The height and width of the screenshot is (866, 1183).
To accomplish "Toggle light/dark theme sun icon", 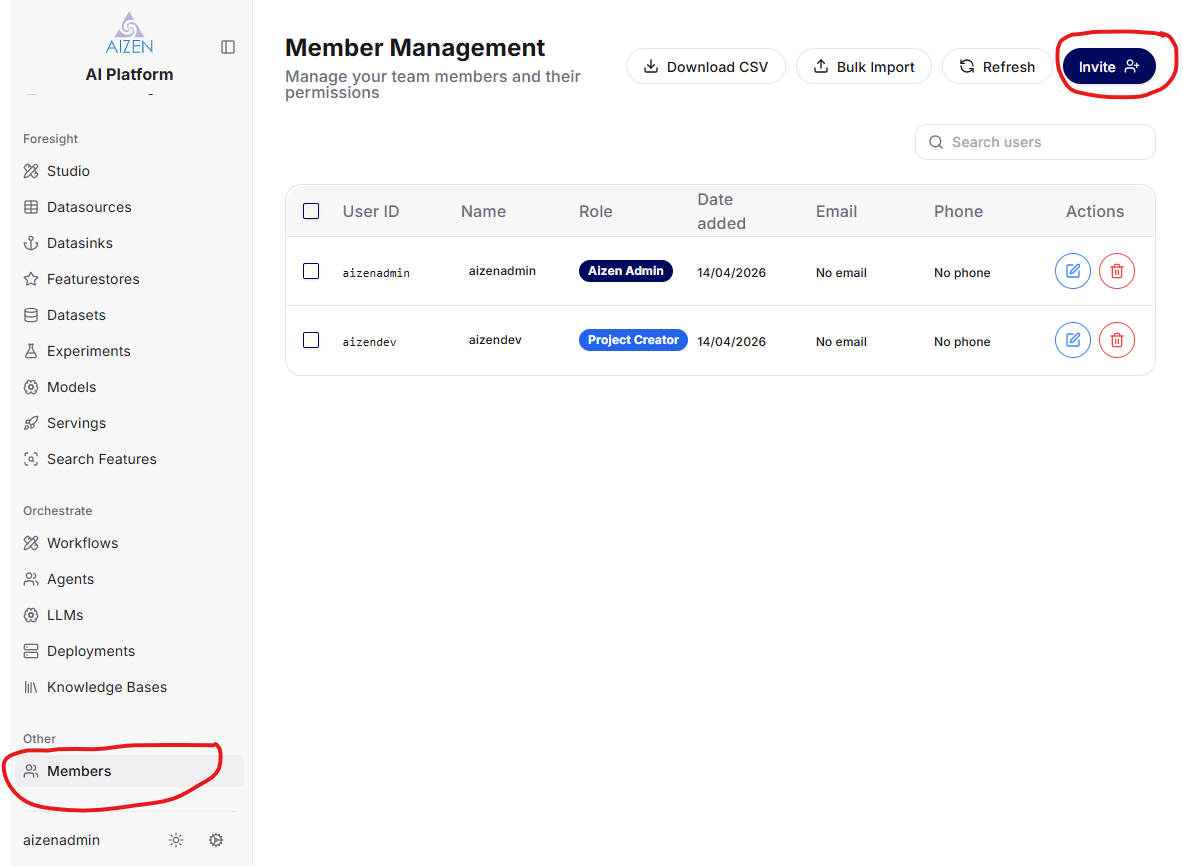I will click(x=176, y=840).
